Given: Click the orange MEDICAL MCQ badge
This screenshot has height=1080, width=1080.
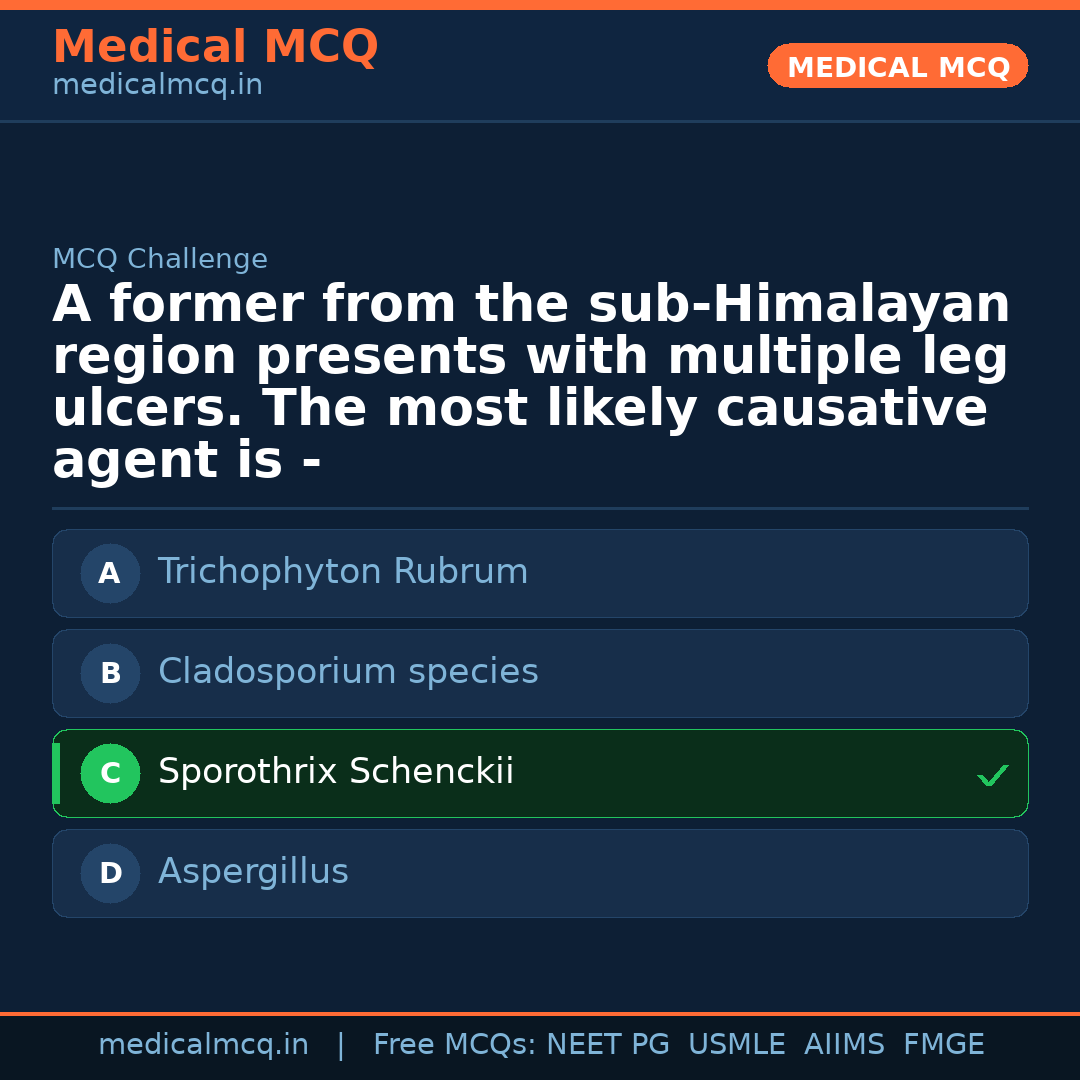Looking at the screenshot, I should click(x=898, y=67).
